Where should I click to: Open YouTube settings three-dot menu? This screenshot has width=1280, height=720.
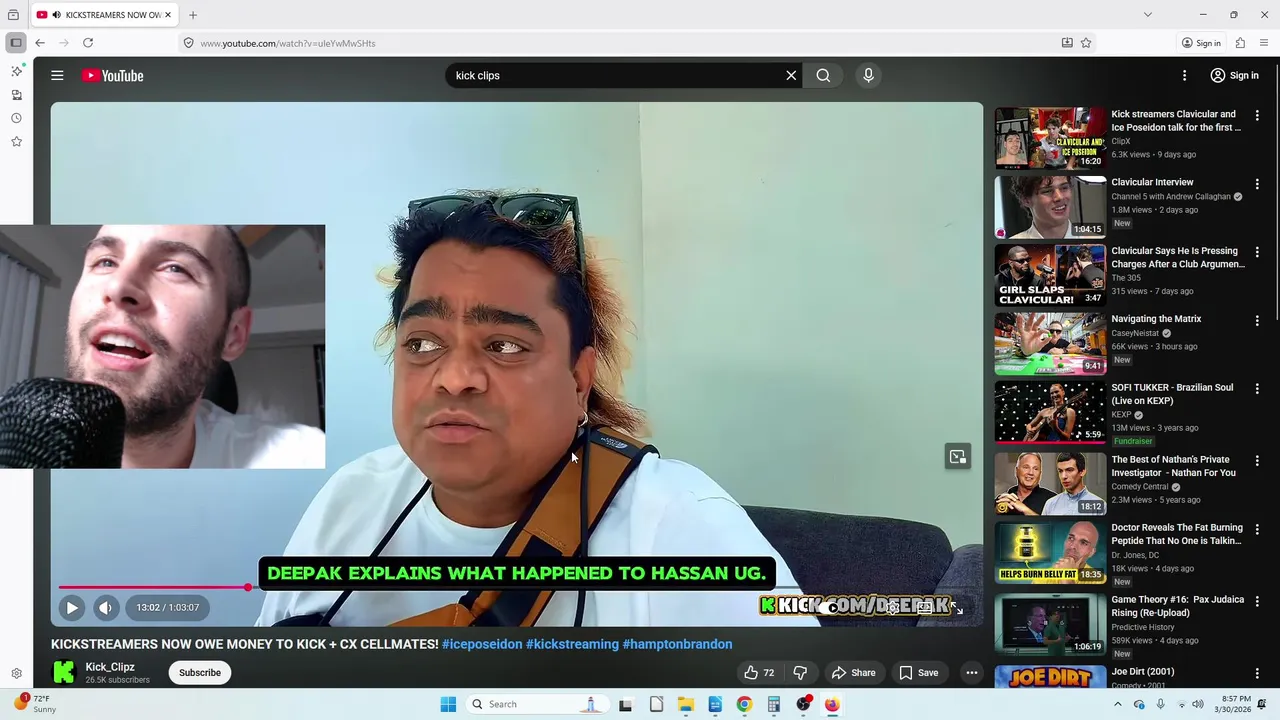pos(1184,75)
